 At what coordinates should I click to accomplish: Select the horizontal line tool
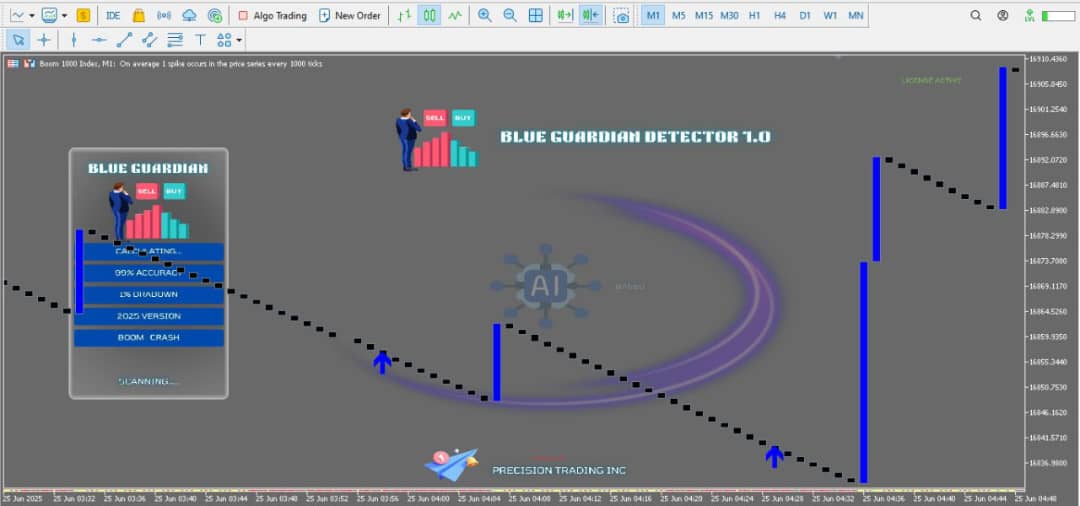[x=99, y=40]
